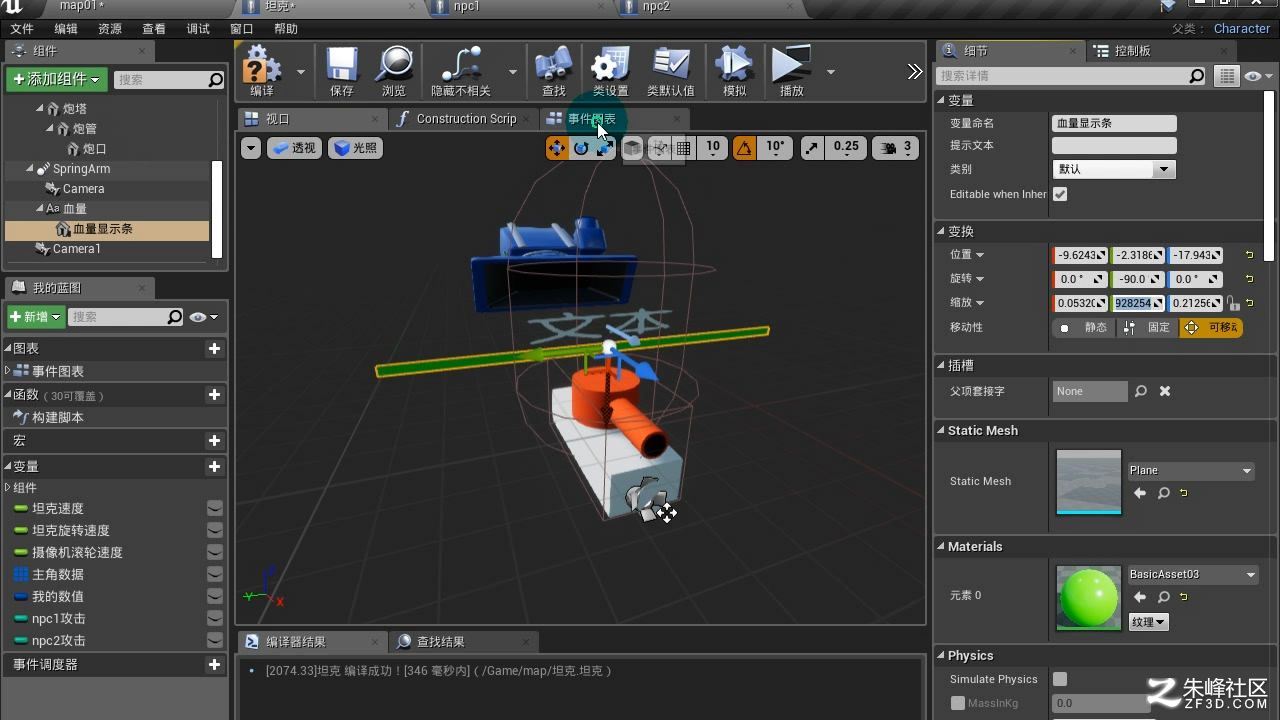
Task: Collapse the SpringArm component tree node
Action: click(30, 169)
